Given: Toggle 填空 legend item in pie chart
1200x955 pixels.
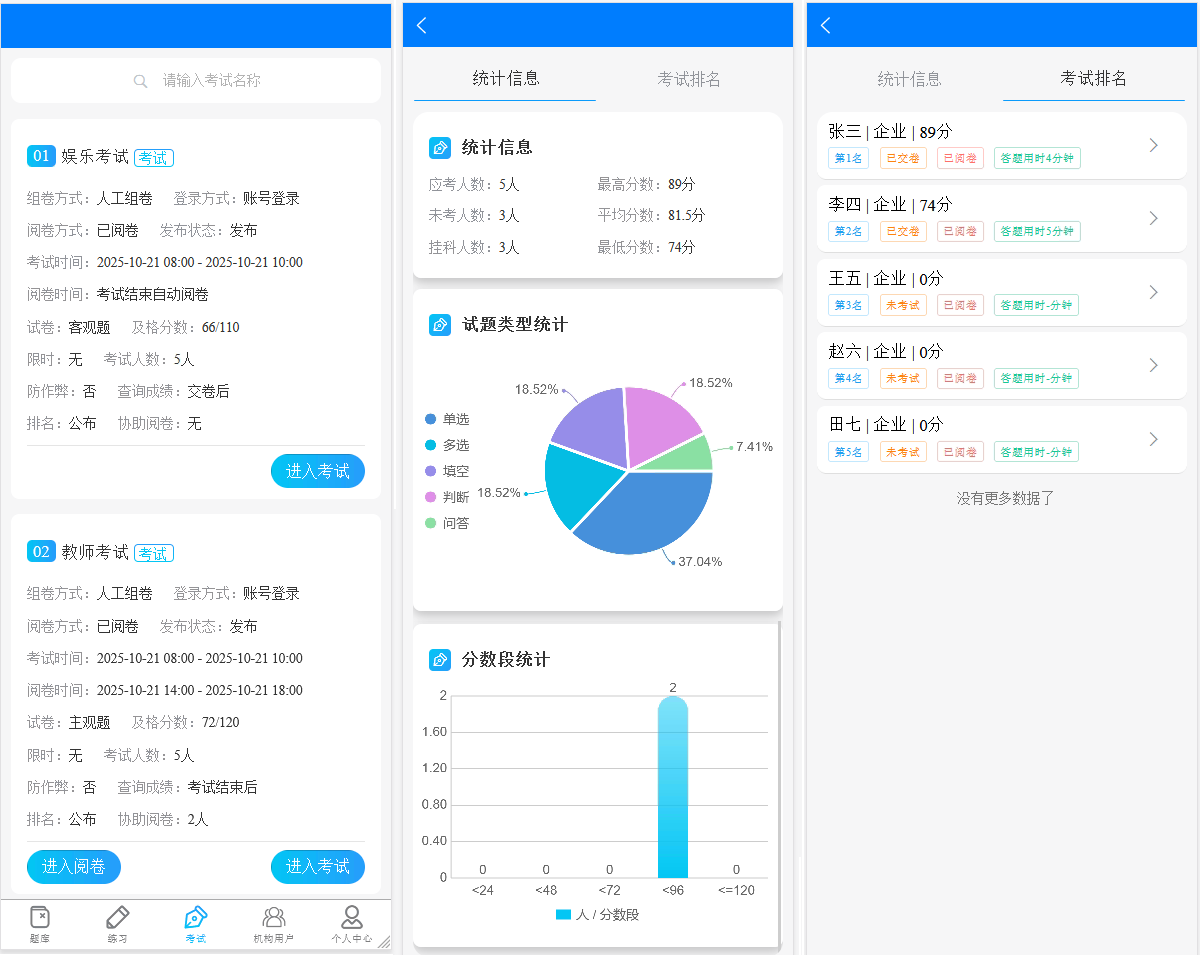Looking at the screenshot, I should tap(447, 471).
